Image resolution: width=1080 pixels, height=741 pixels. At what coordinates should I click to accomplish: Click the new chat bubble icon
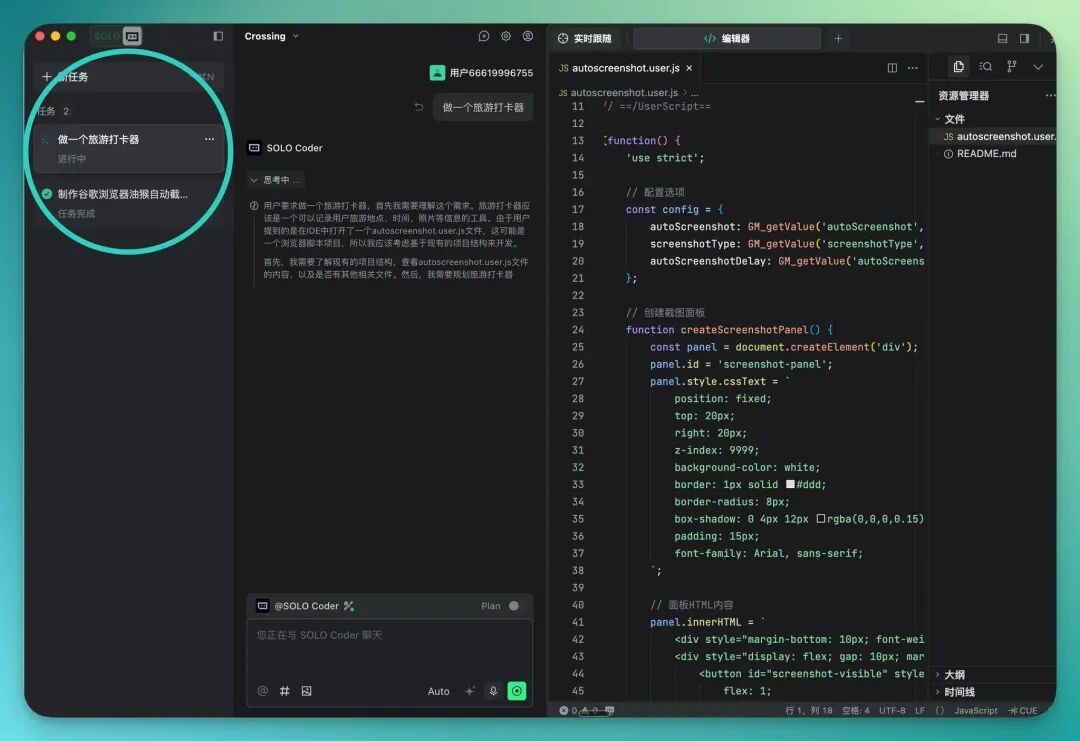[484, 36]
